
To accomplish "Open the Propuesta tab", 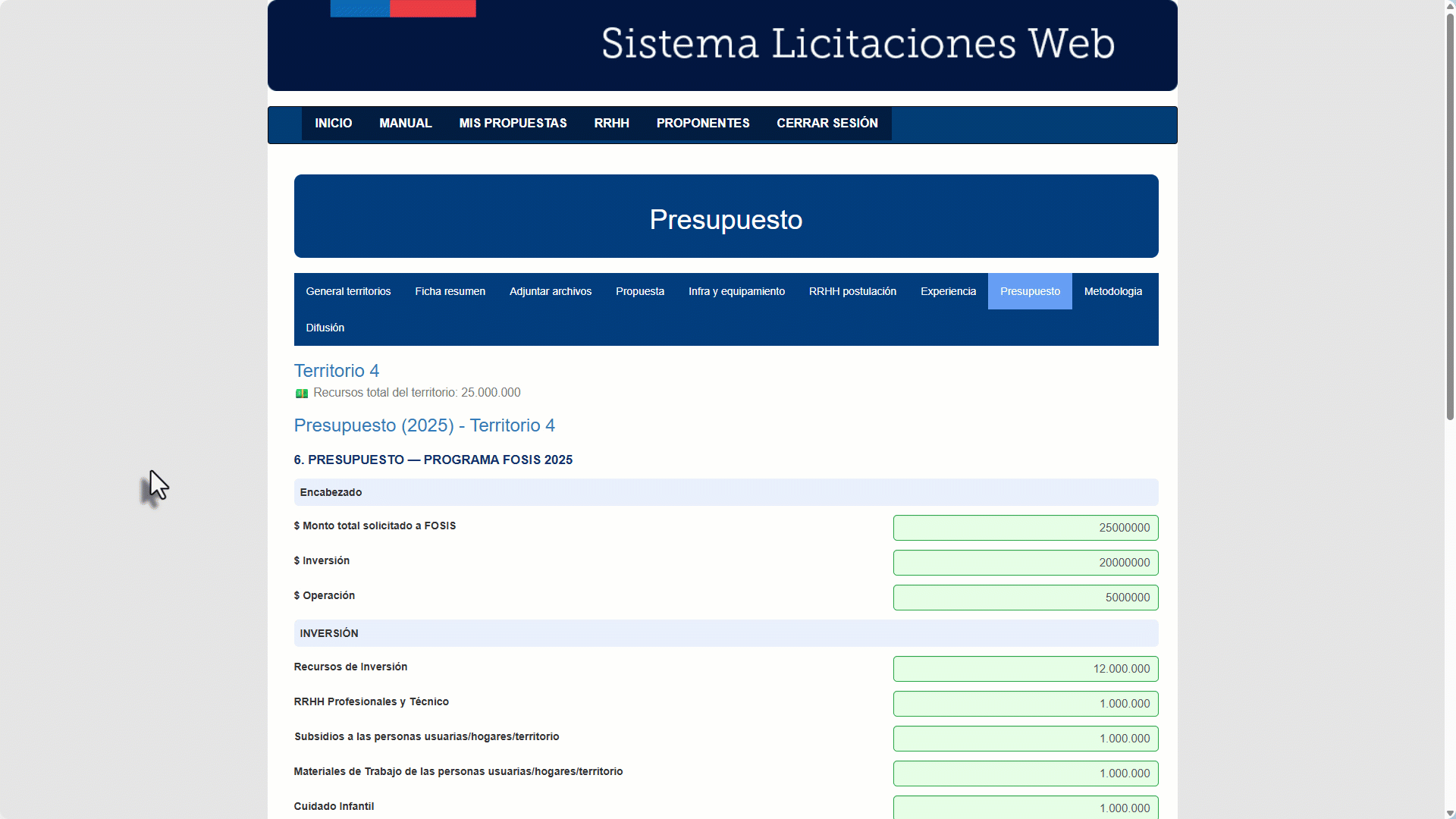I will (640, 291).
